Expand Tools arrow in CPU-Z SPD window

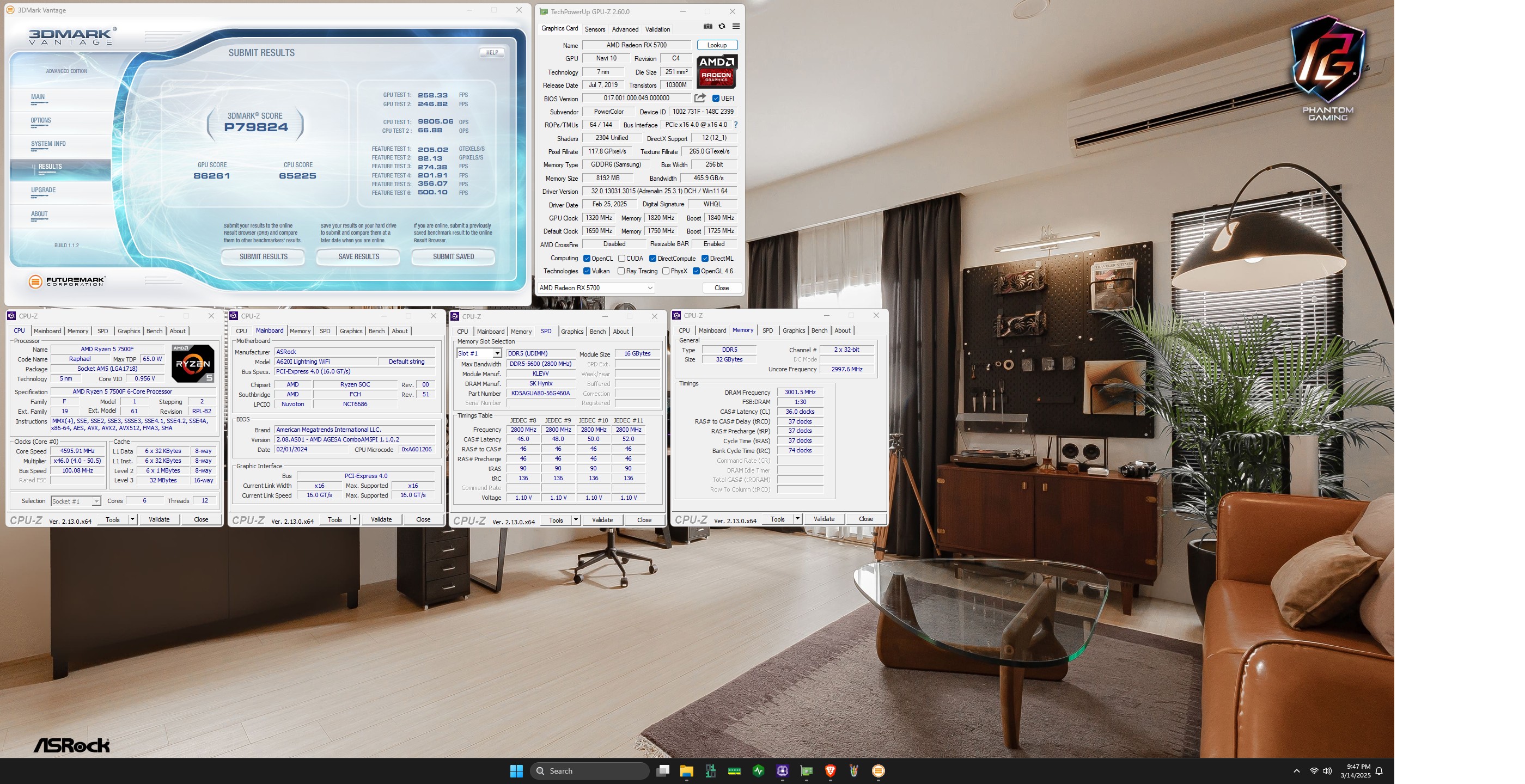[576, 520]
